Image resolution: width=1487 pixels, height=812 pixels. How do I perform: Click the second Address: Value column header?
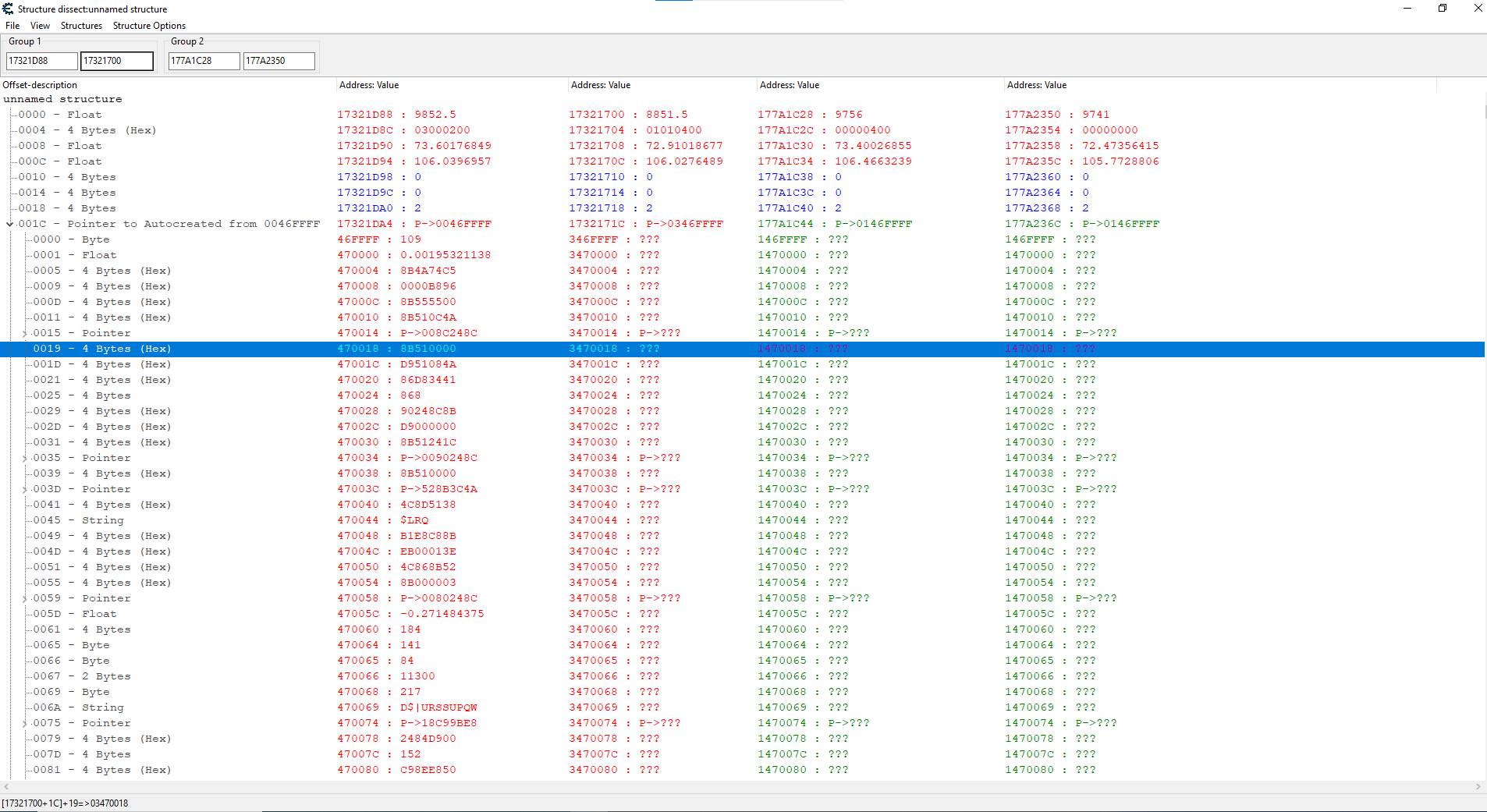click(662, 85)
